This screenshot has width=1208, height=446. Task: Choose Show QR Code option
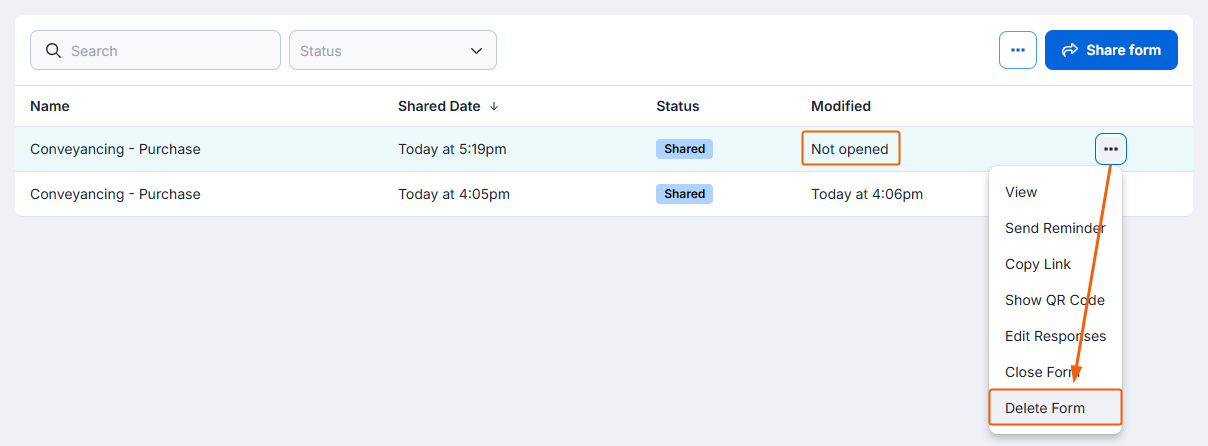(x=1056, y=300)
